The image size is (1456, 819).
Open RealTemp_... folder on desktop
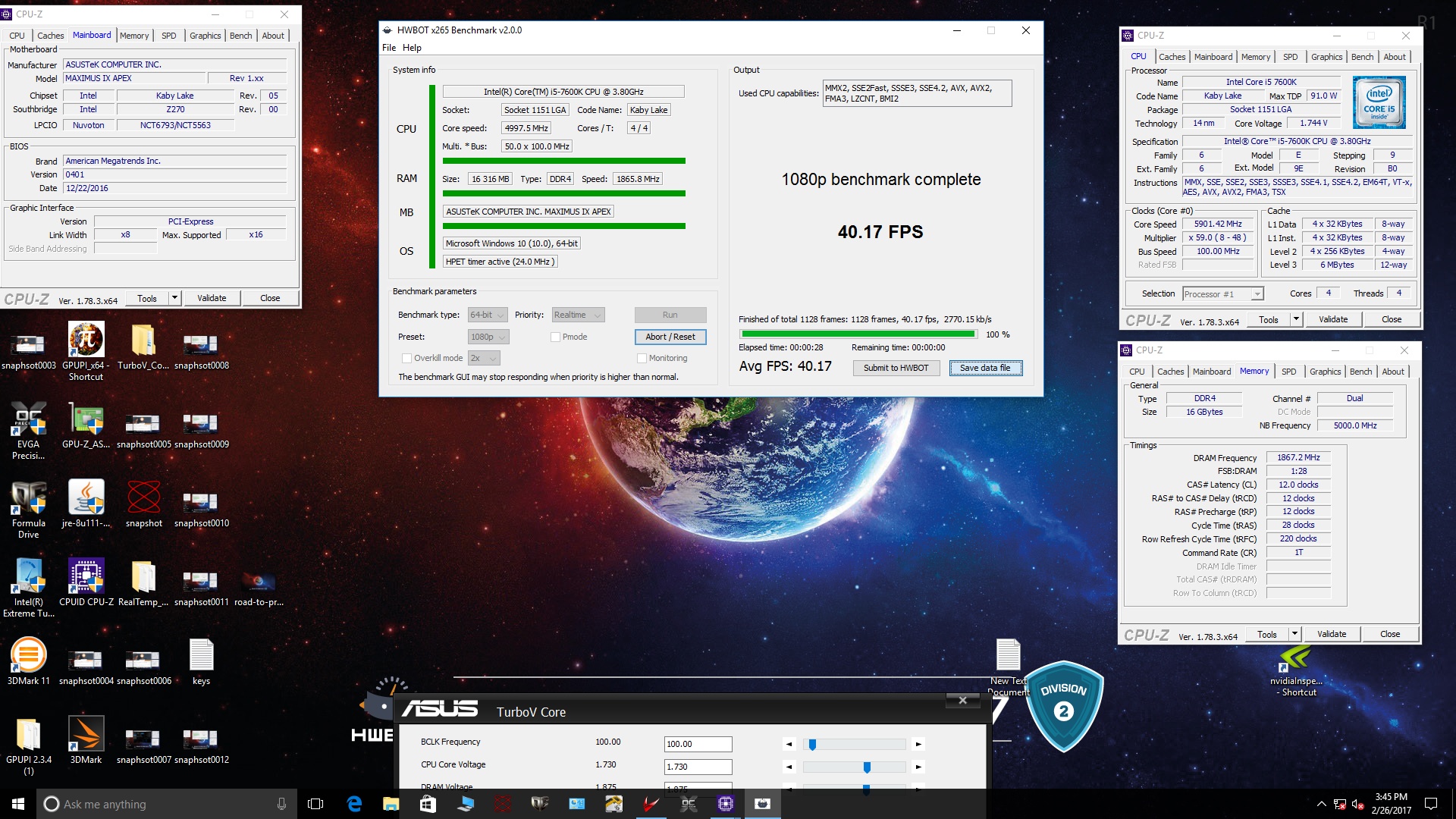click(x=143, y=582)
